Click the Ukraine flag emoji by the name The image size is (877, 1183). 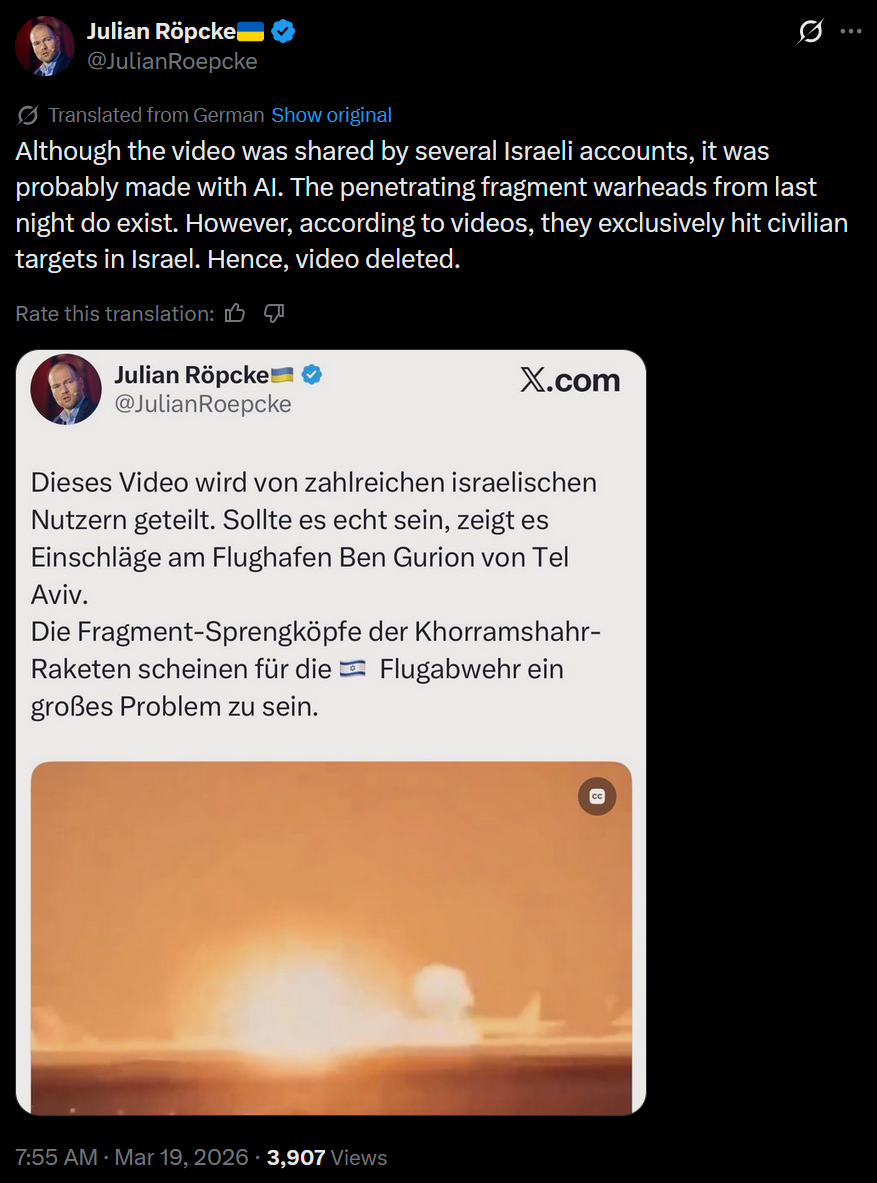[x=251, y=31]
